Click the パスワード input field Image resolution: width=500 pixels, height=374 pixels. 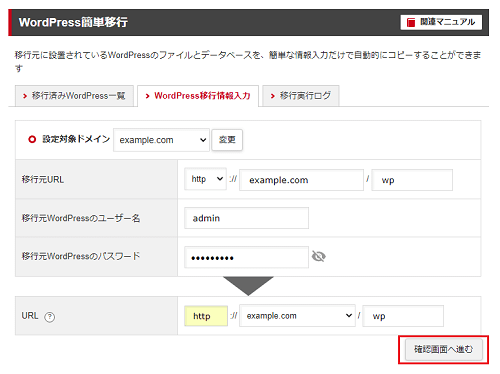[246, 257]
